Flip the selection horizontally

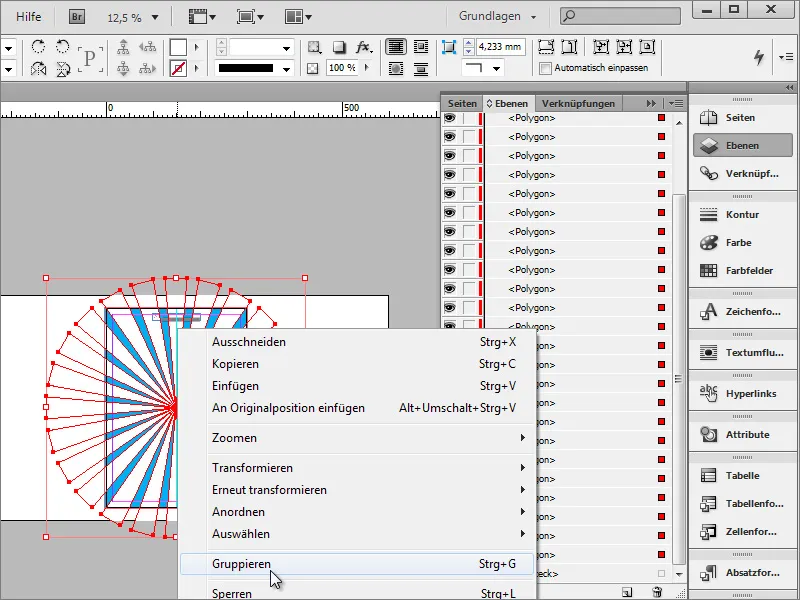click(x=38, y=68)
